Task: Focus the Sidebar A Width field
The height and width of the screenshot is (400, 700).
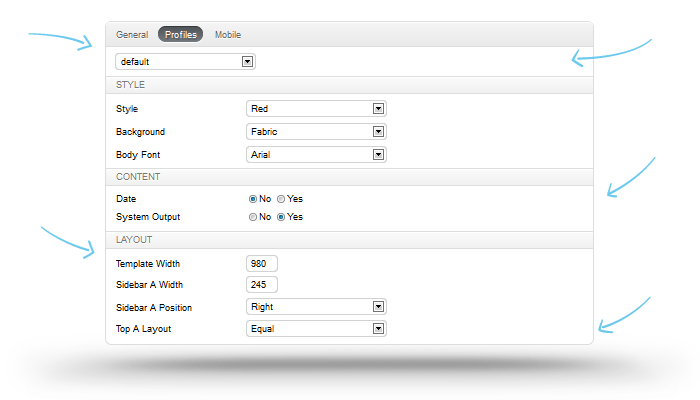Action: [261, 285]
